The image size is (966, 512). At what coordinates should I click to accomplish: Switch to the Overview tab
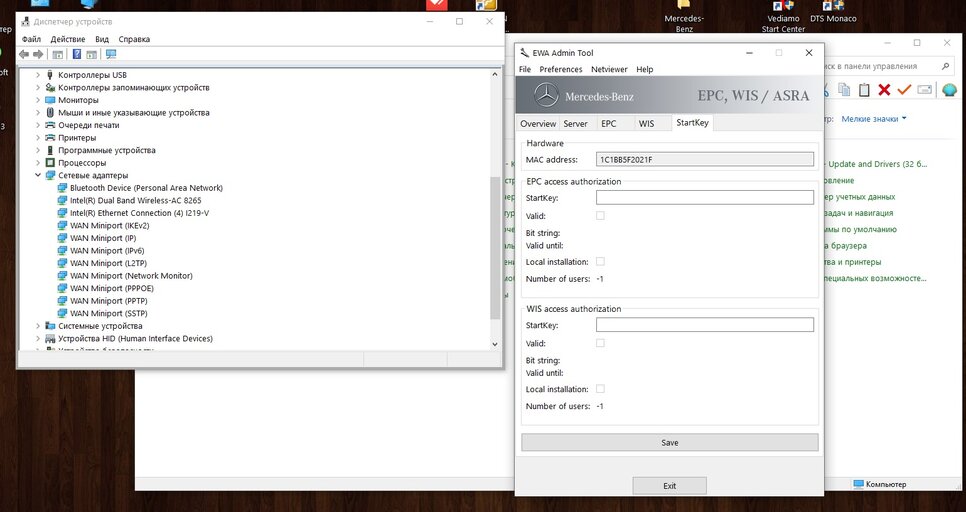(538, 123)
